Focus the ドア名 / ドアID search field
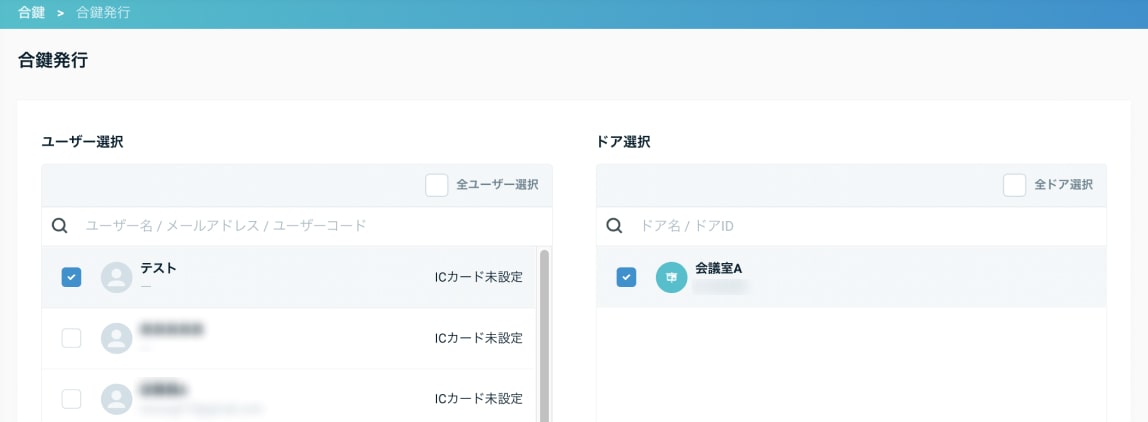This screenshot has width=1148, height=422. tap(851, 226)
